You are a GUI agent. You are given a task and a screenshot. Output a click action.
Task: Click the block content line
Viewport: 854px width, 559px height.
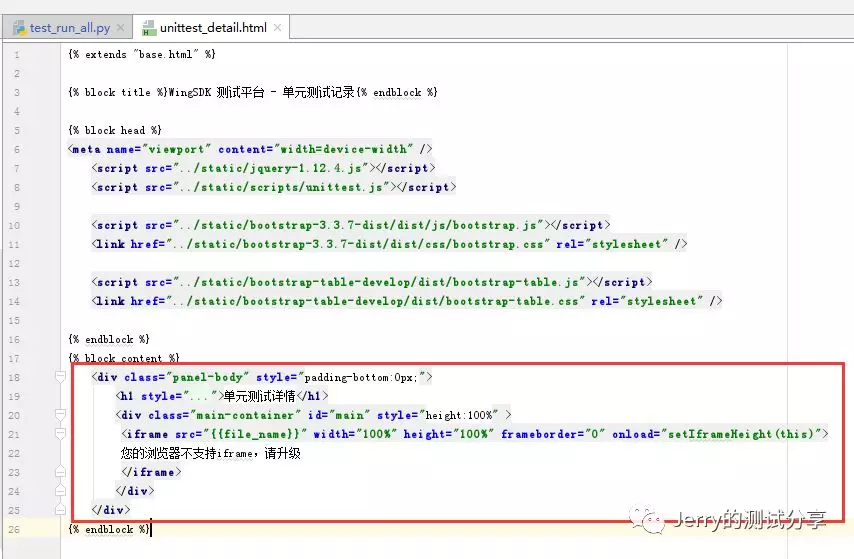(124, 358)
